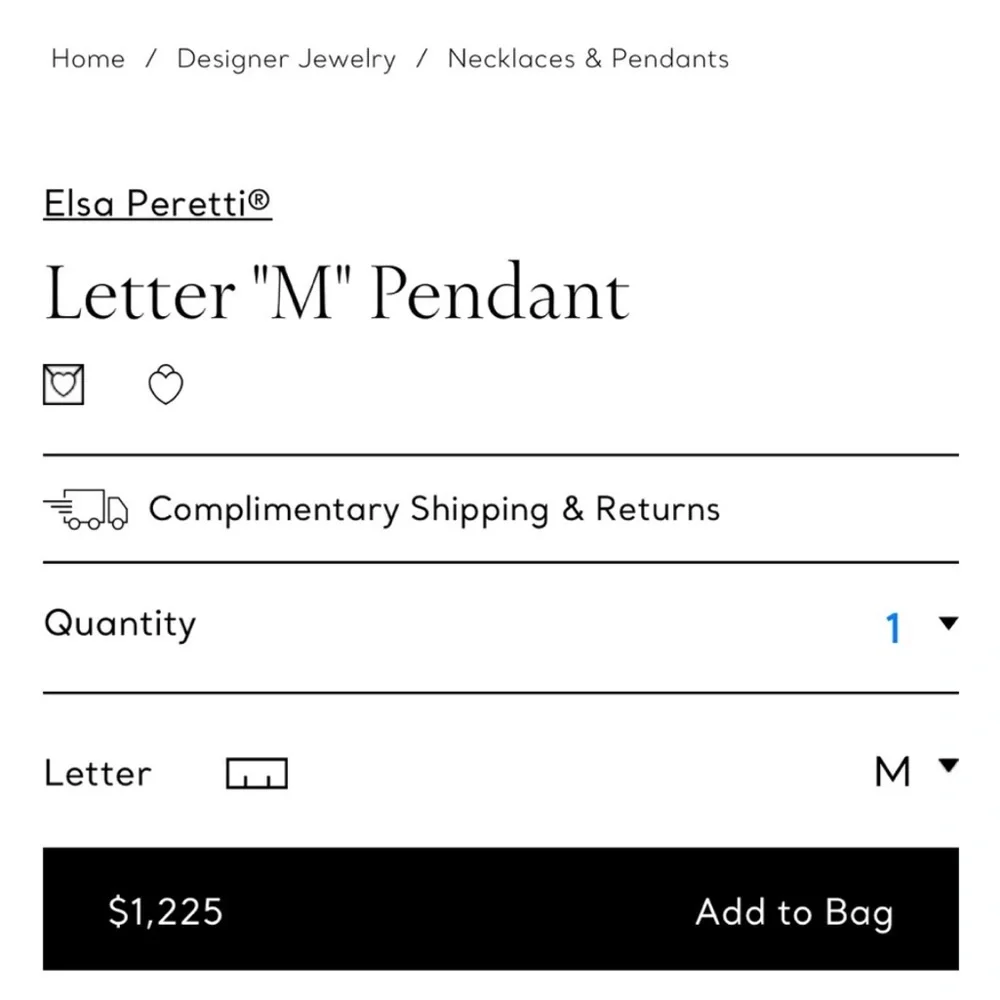Screen dimensions: 1000x1000
Task: Click the Quantity dropdown caret arrow
Action: (947, 624)
